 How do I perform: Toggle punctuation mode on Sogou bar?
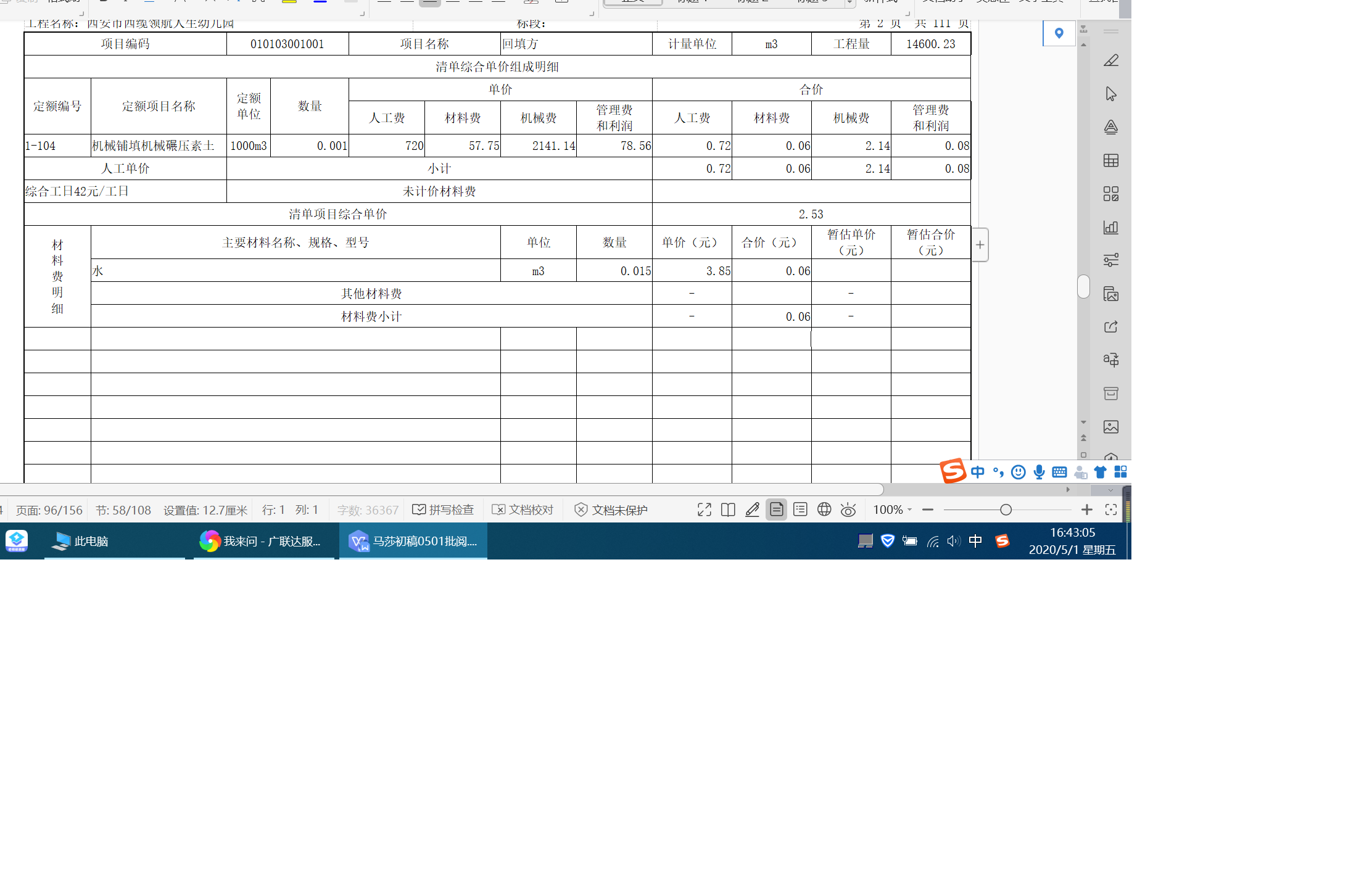click(x=998, y=473)
